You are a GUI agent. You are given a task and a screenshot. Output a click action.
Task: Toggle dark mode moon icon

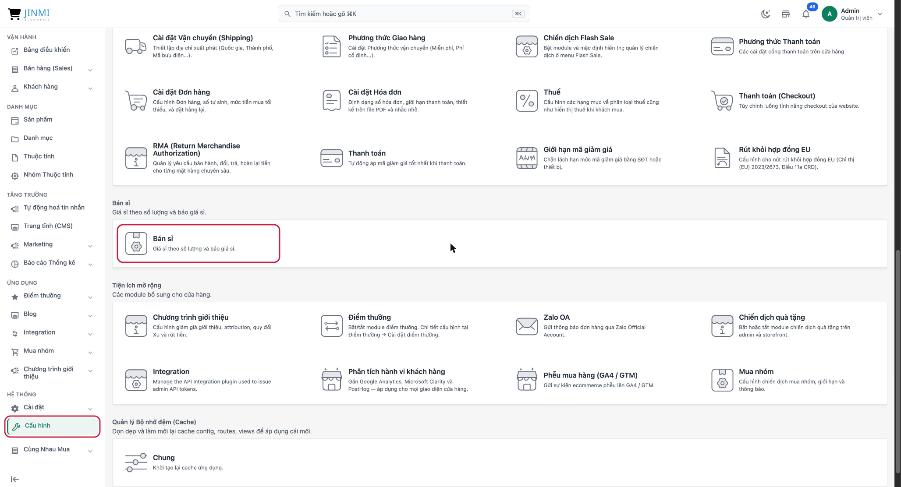click(x=765, y=14)
